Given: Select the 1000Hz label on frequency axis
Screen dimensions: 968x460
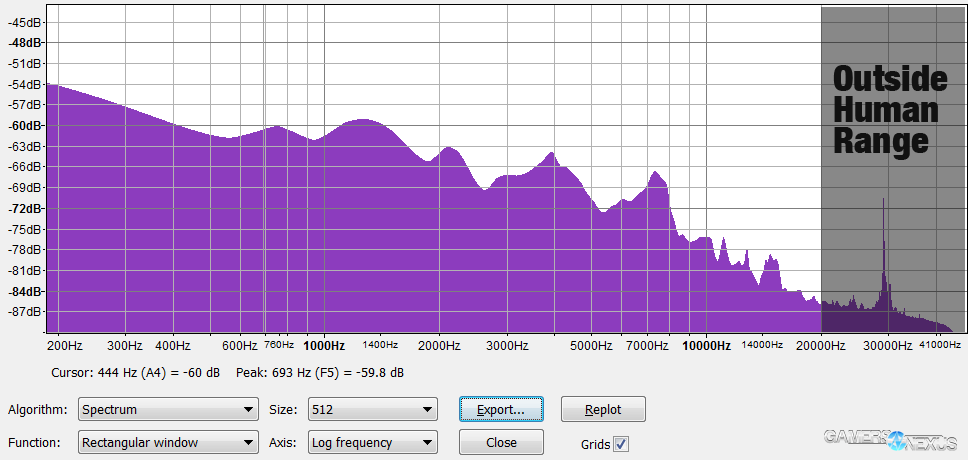Looking at the screenshot, I should pos(323,346).
